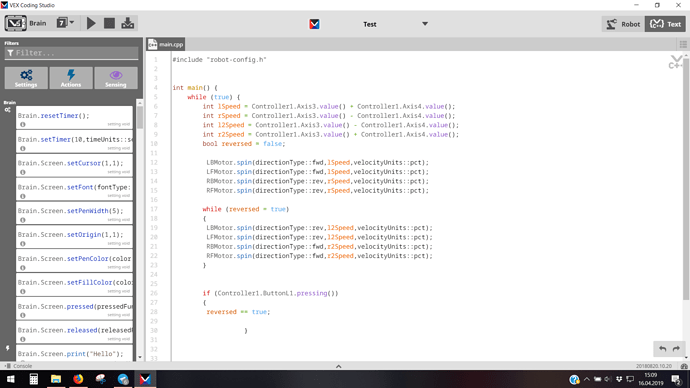Download the program to the Brain
The width and height of the screenshot is (690, 388).
[128, 23]
